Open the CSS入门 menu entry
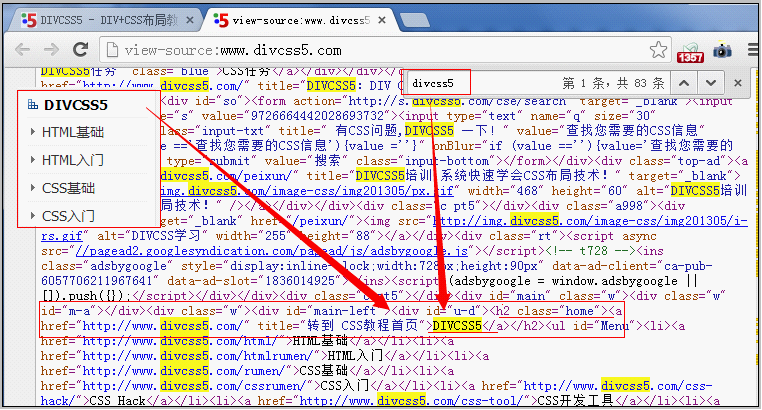The width and height of the screenshot is (762, 410). 69,215
